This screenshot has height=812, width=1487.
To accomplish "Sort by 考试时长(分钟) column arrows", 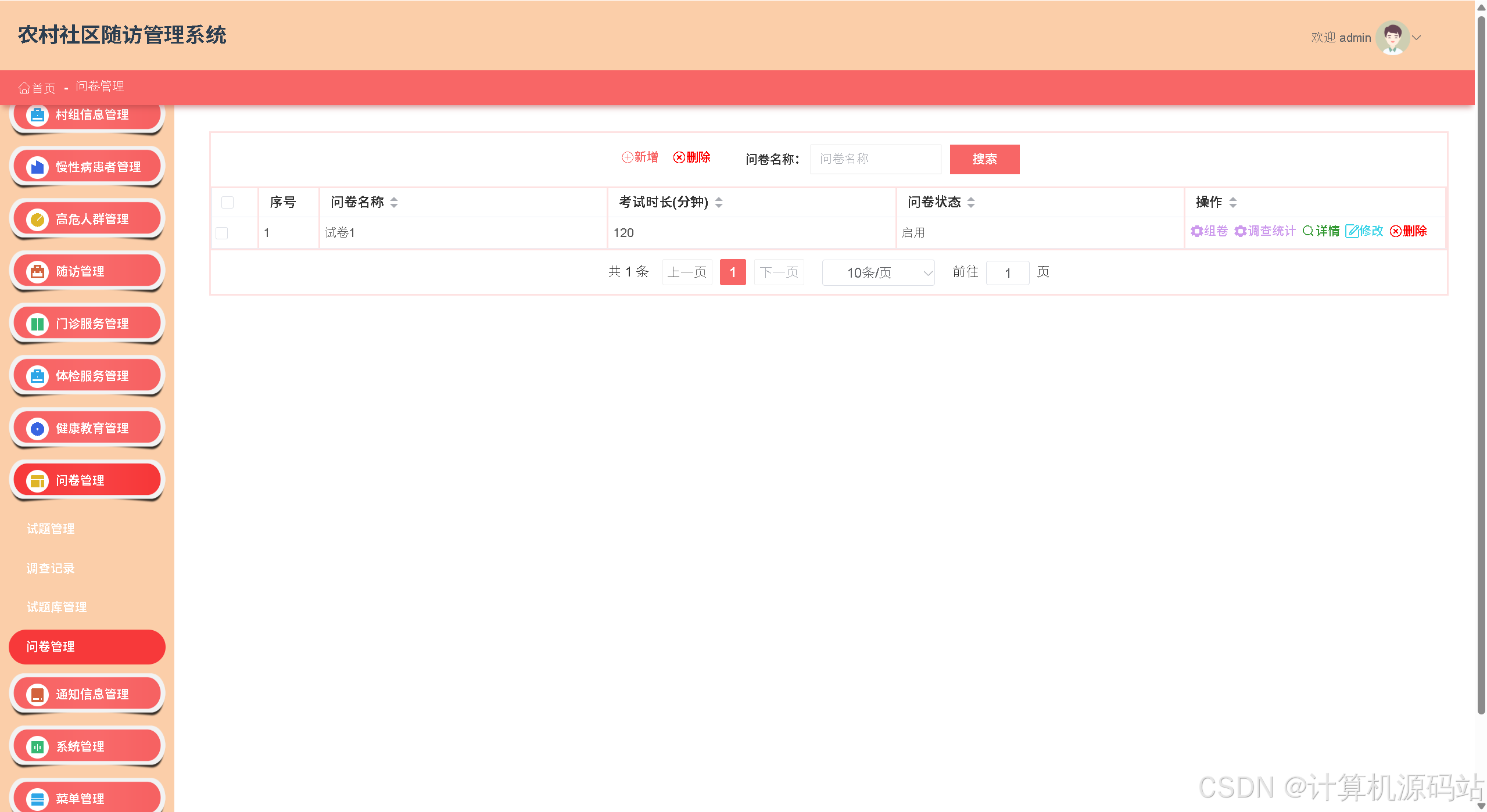I will (x=719, y=202).
